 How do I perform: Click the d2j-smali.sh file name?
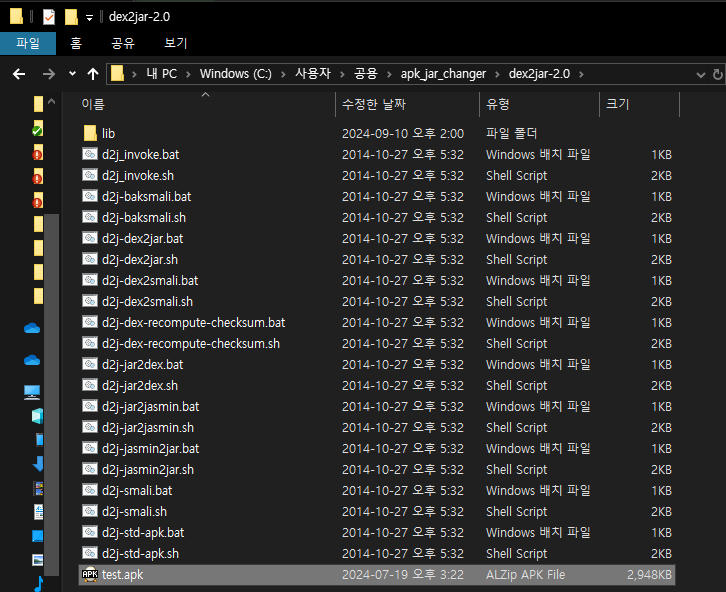134,511
